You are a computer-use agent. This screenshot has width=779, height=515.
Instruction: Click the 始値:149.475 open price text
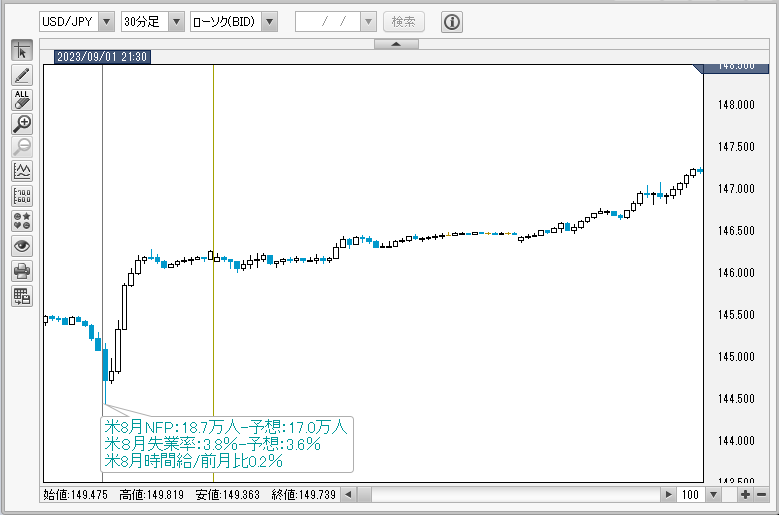(x=76, y=495)
